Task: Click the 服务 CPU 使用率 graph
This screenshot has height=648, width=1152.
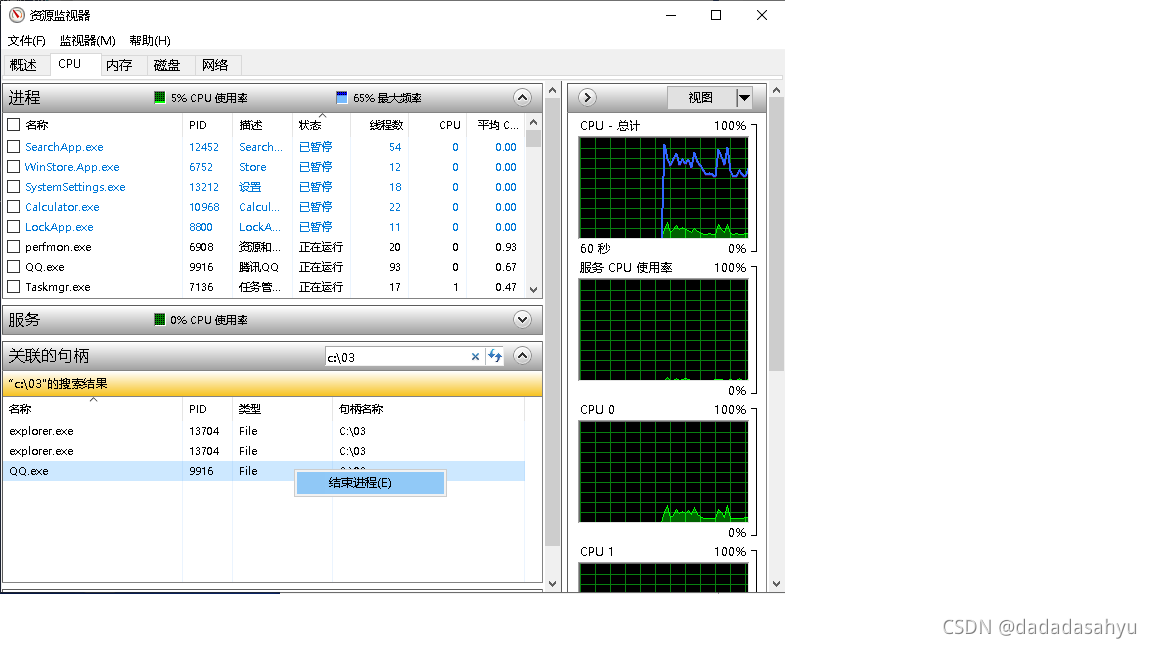Action: (x=663, y=329)
